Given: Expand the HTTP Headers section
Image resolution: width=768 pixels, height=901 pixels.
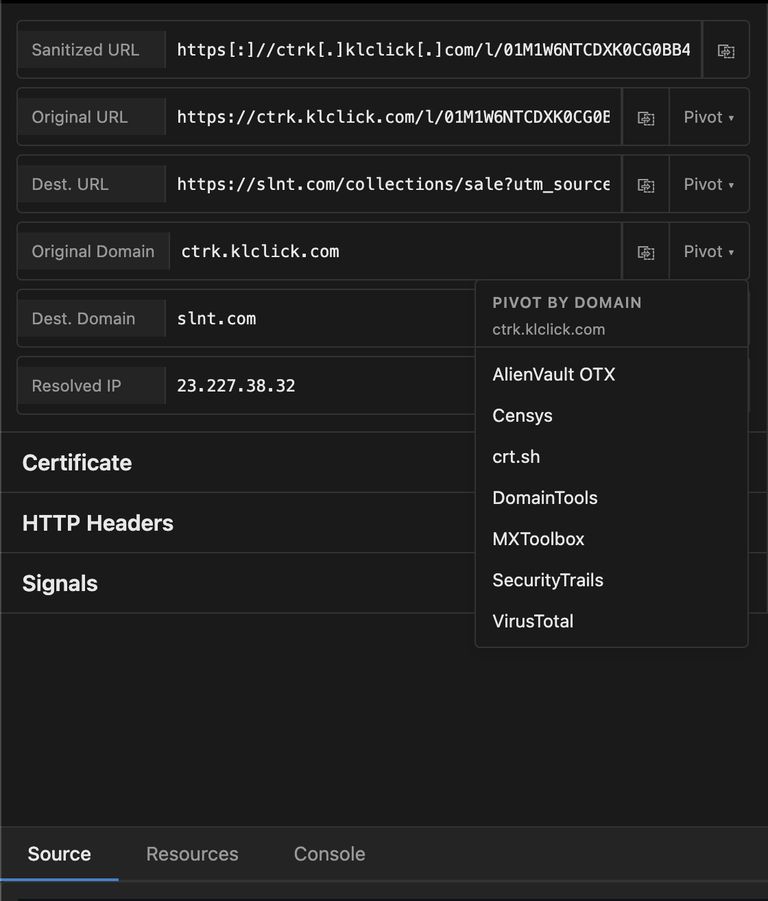Looking at the screenshot, I should click(98, 523).
